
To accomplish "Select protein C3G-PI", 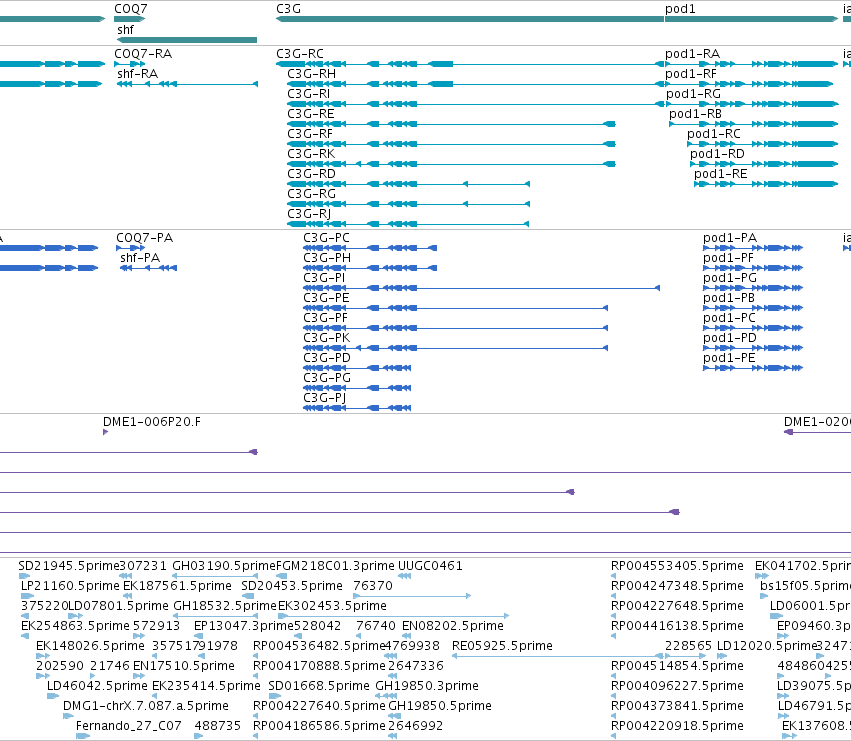I will [324, 278].
